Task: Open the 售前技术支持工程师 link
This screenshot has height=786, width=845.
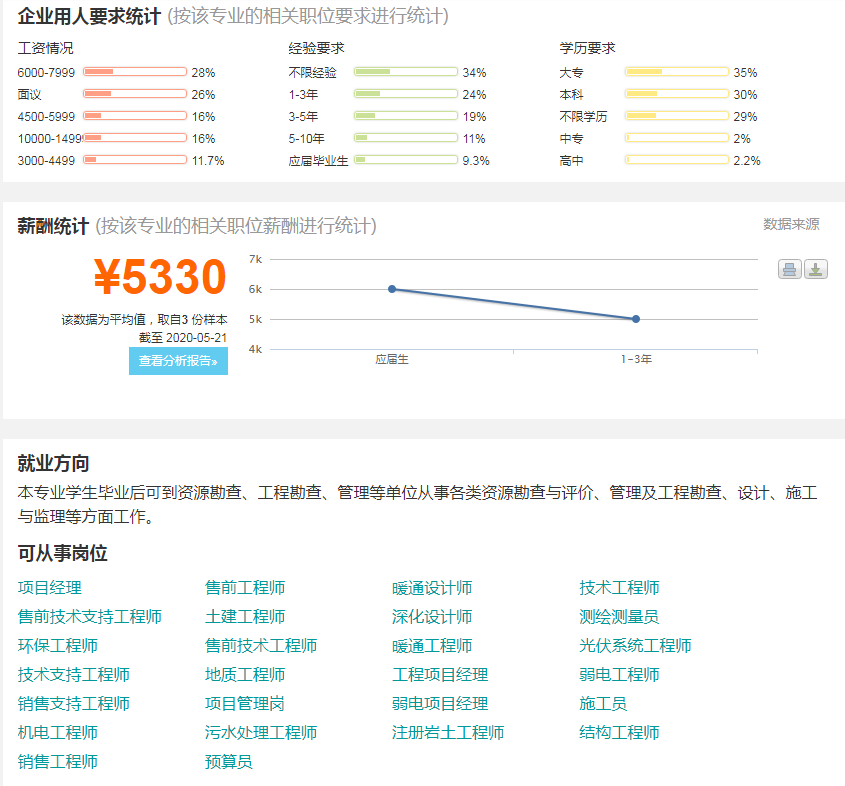Action: [89, 617]
